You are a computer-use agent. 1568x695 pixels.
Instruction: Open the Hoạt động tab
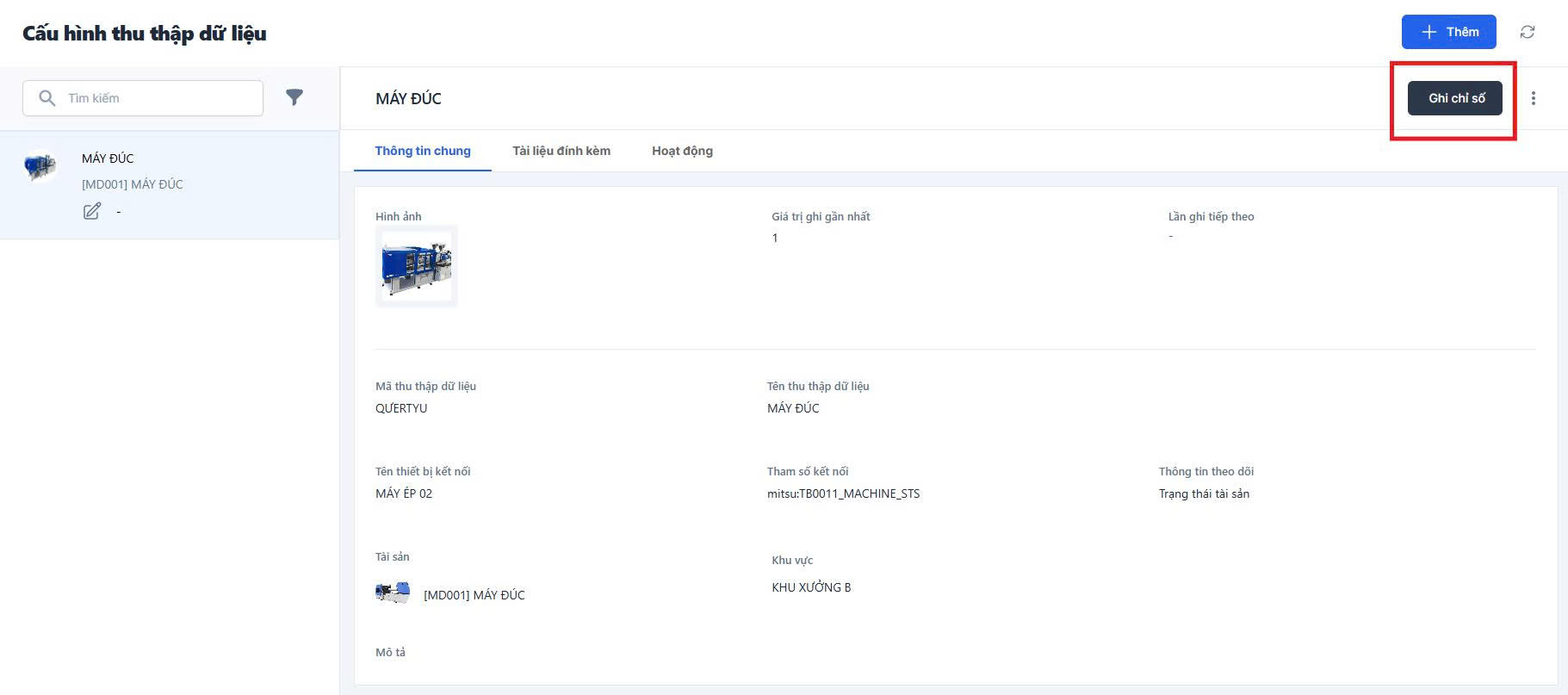[682, 151]
